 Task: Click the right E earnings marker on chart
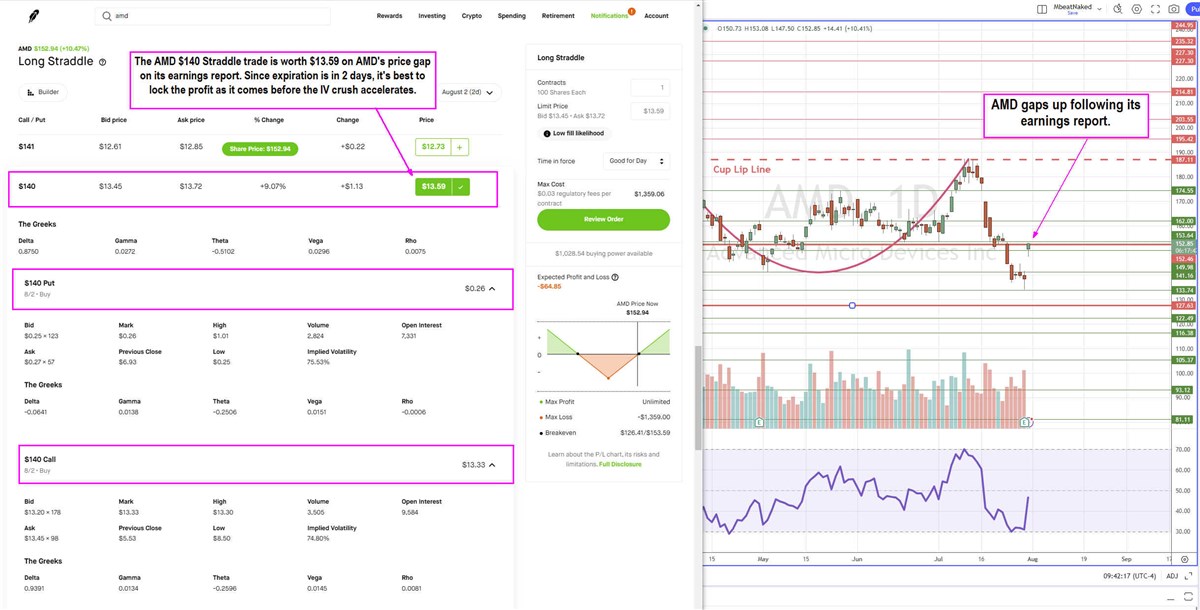click(1024, 424)
